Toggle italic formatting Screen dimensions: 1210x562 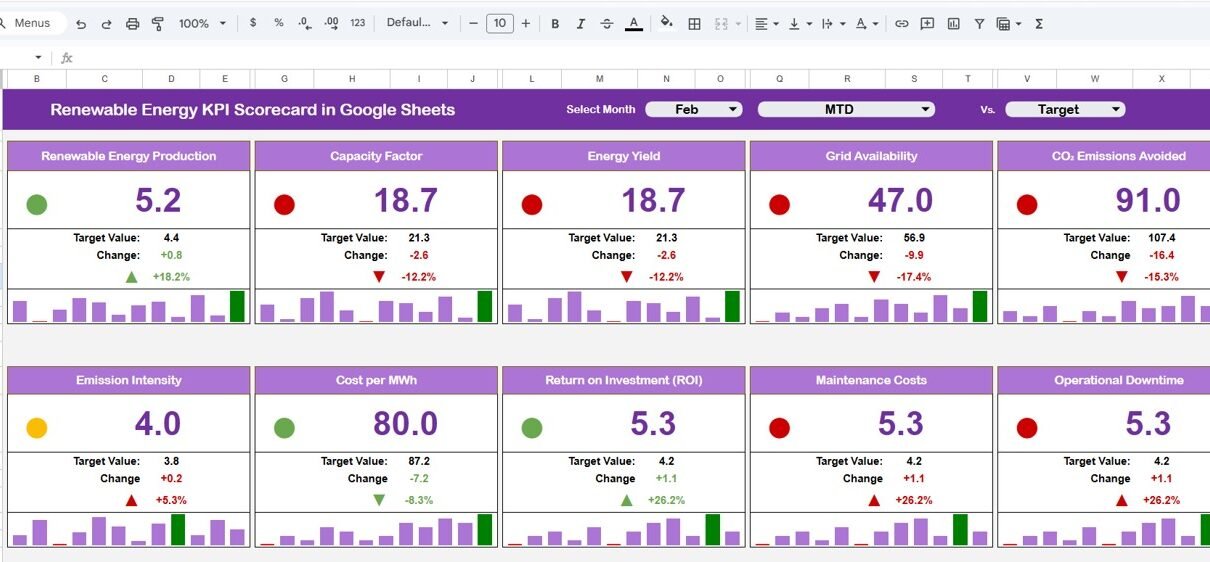pyautogui.click(x=580, y=23)
